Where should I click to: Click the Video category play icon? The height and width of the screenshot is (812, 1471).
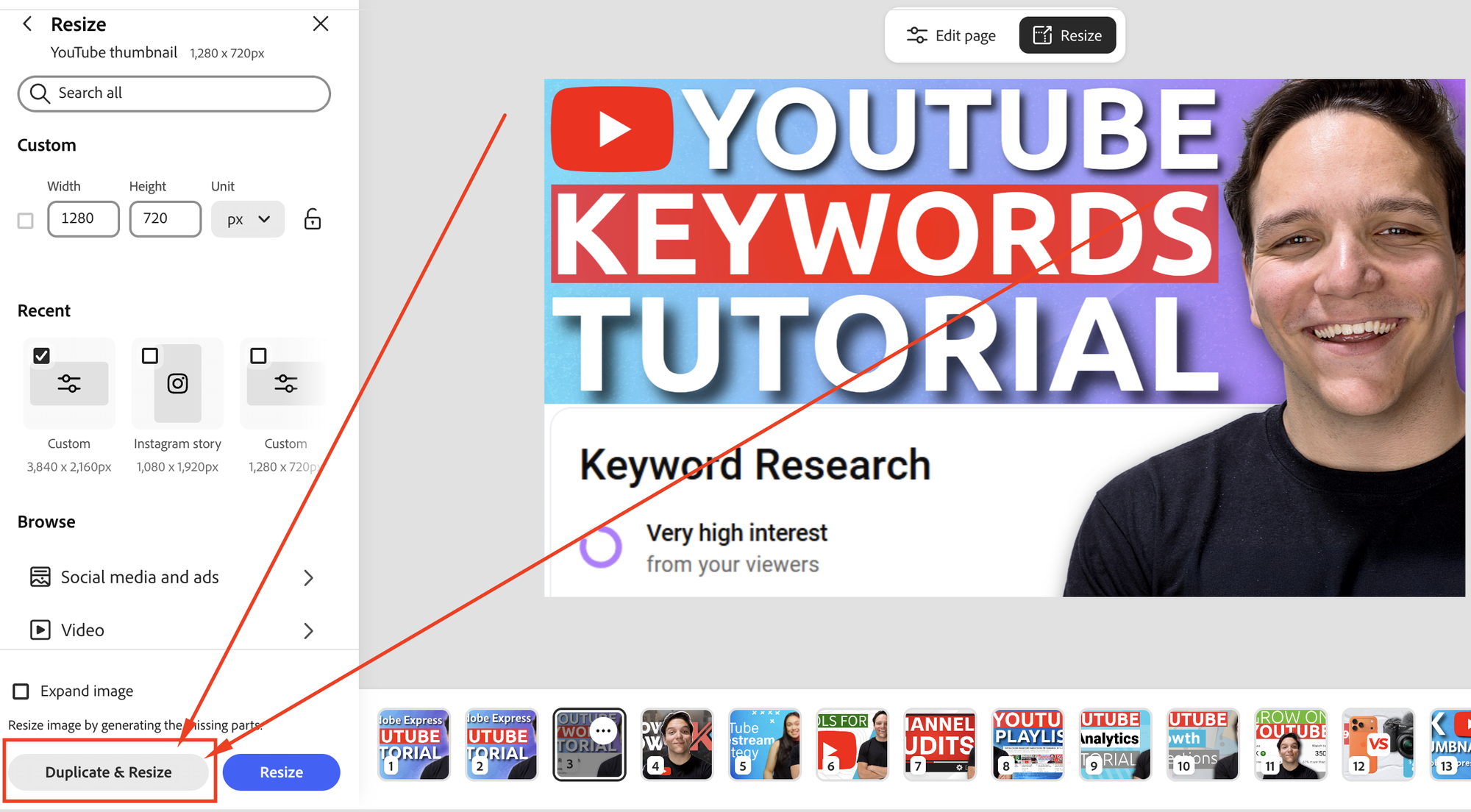pos(40,630)
